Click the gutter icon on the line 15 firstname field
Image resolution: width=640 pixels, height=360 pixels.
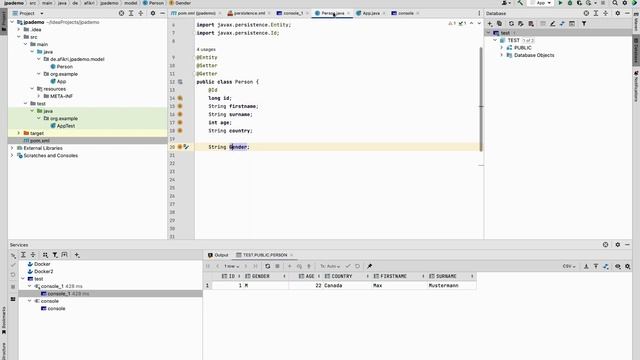pyautogui.click(x=180, y=106)
